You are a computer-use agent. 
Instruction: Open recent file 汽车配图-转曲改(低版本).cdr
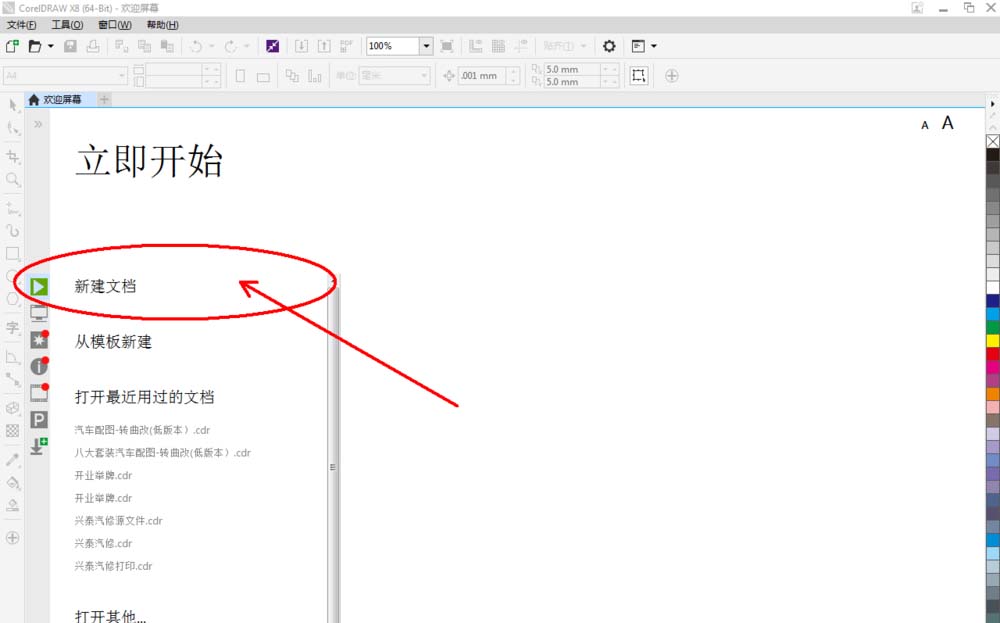click(142, 430)
